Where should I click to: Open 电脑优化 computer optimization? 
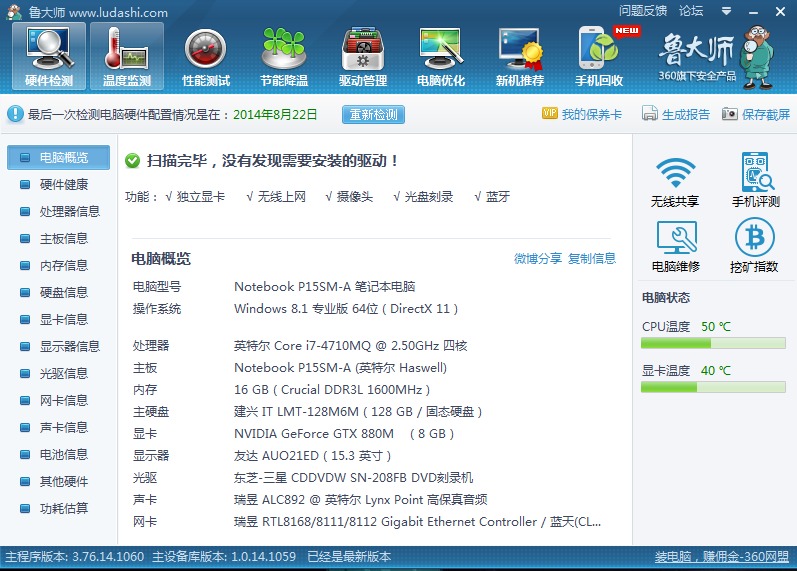[x=441, y=58]
